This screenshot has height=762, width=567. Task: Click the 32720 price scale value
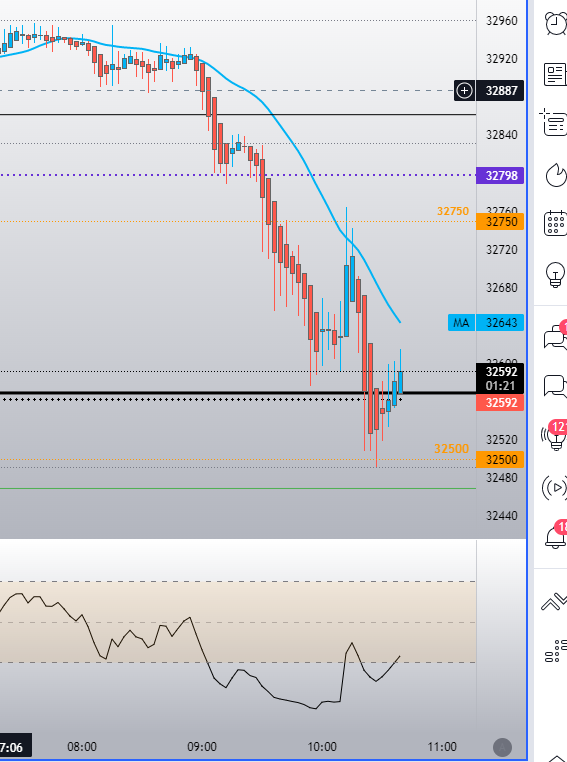pyautogui.click(x=501, y=250)
